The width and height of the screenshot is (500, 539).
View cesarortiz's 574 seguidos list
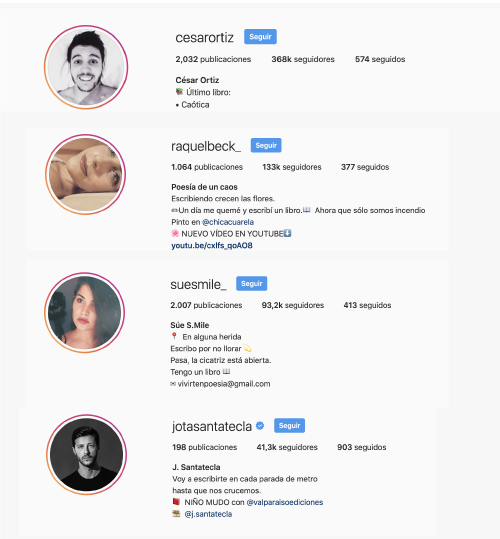tap(380, 59)
